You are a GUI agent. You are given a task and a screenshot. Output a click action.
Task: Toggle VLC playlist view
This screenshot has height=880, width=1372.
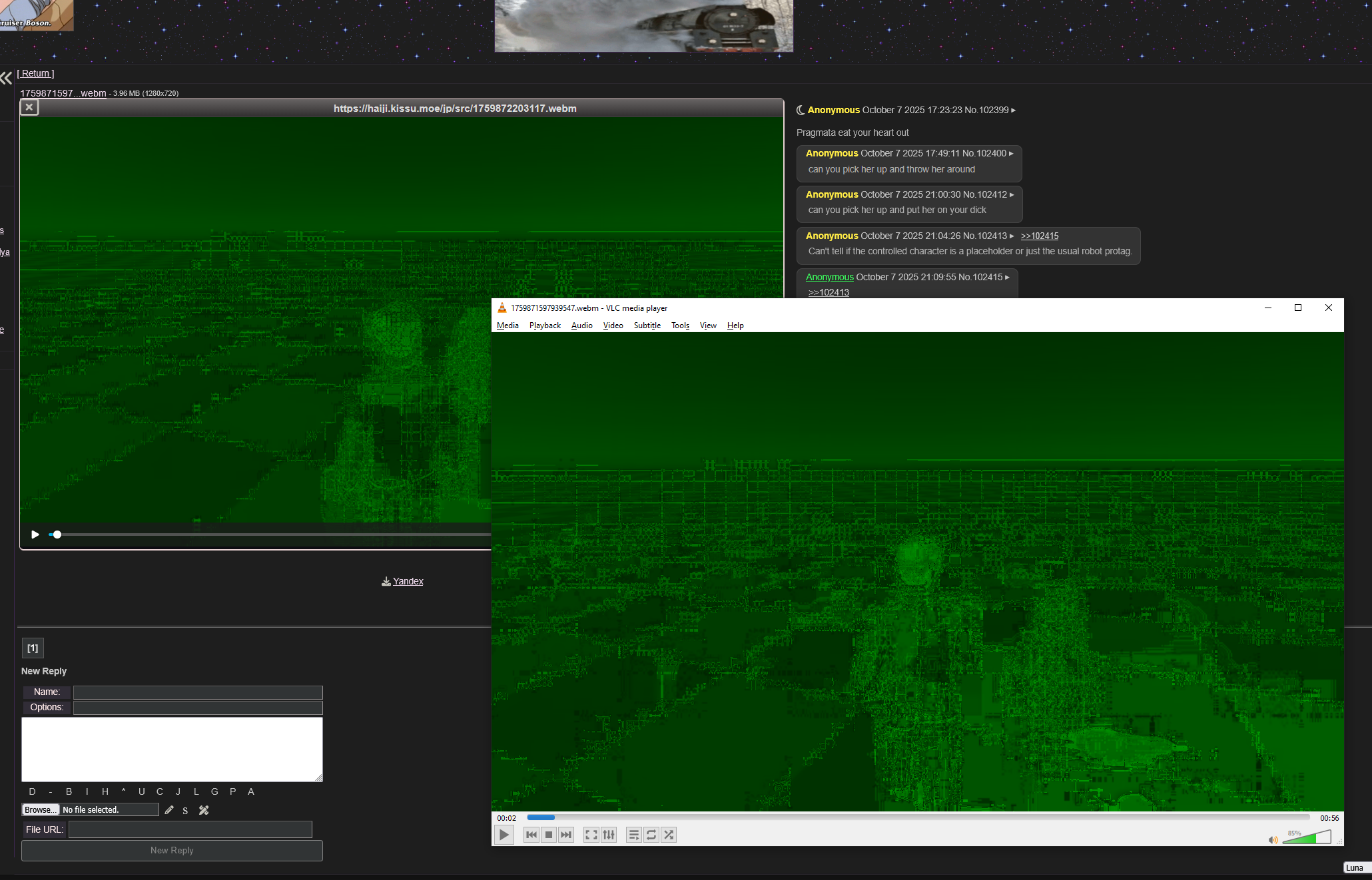coord(633,835)
